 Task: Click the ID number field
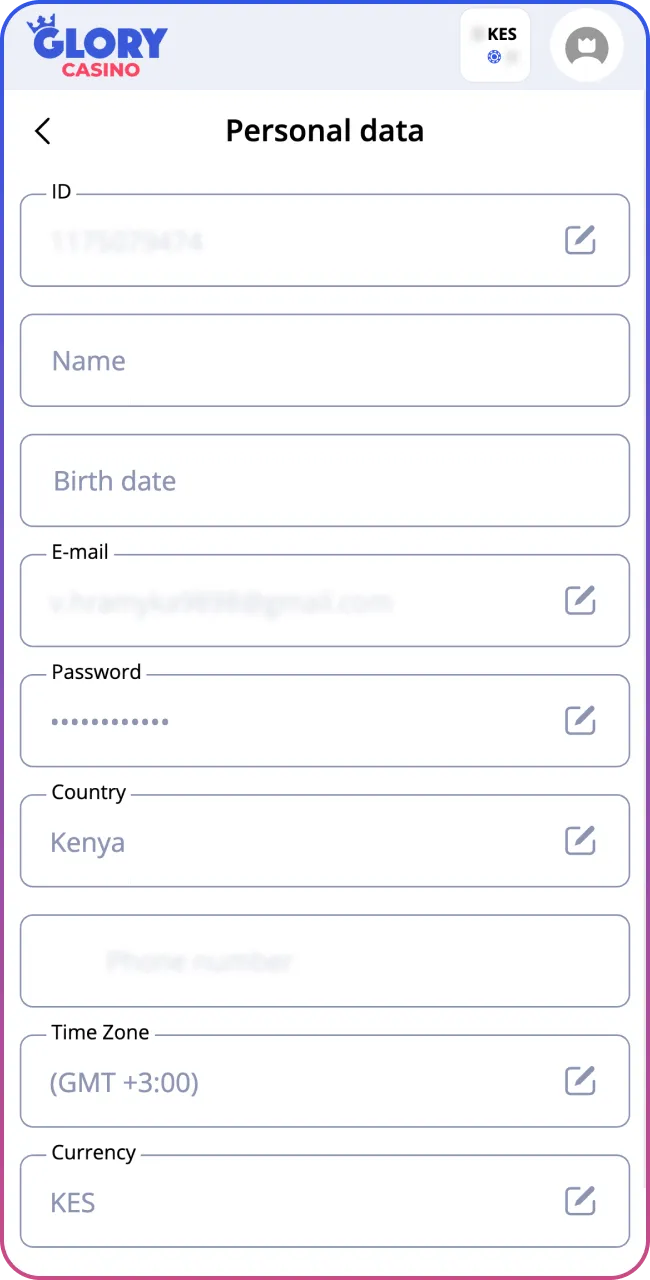[325, 240]
